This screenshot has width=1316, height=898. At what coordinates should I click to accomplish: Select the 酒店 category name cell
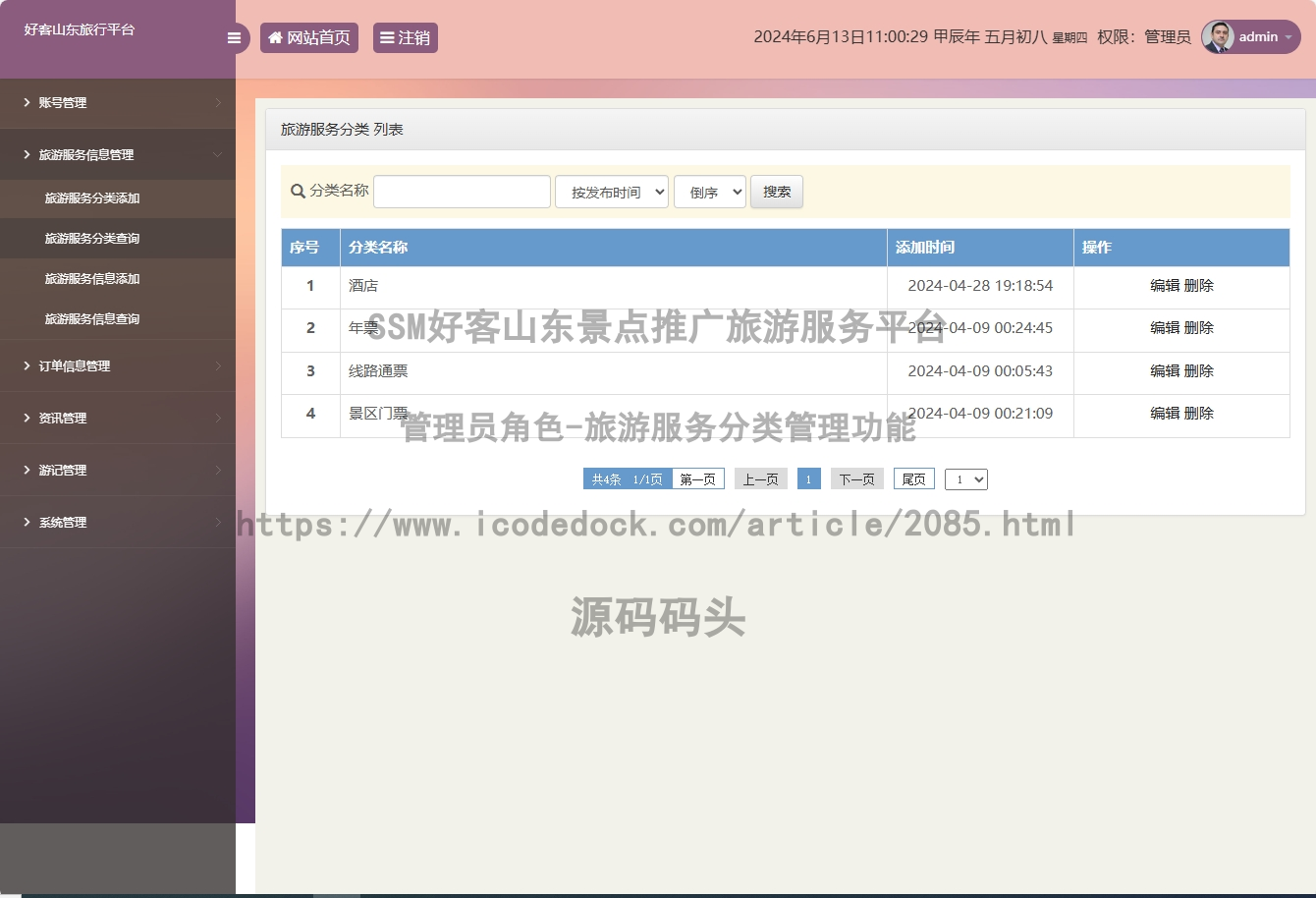pyautogui.click(x=614, y=286)
